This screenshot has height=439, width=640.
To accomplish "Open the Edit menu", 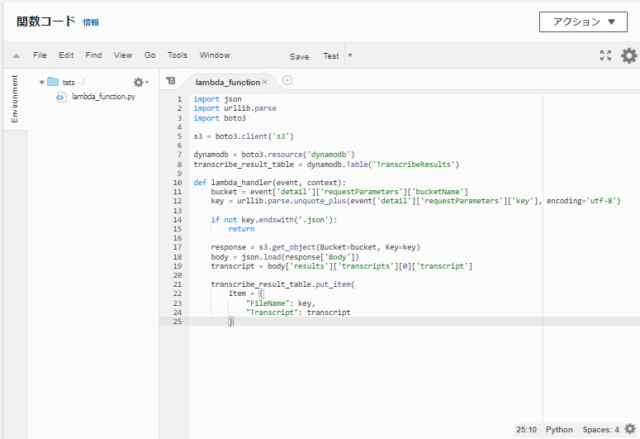I will [66, 55].
